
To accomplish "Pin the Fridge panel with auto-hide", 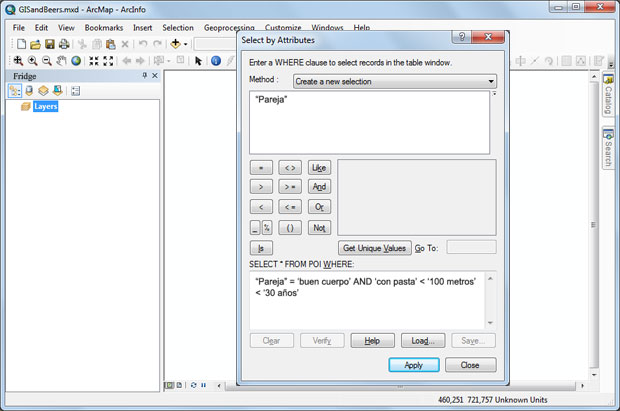I will click(144, 75).
